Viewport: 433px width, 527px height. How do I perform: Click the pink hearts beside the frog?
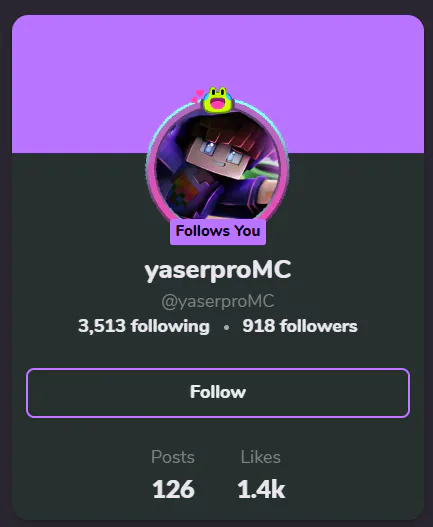197,96
